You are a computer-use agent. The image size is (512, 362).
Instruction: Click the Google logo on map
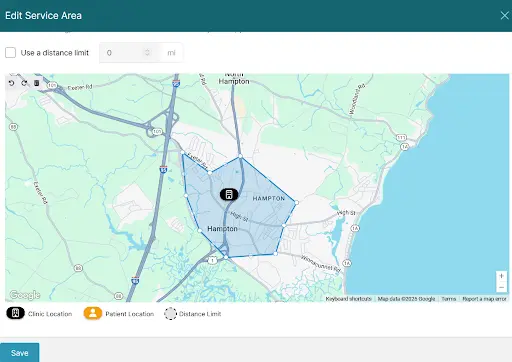pyautogui.click(x=25, y=295)
